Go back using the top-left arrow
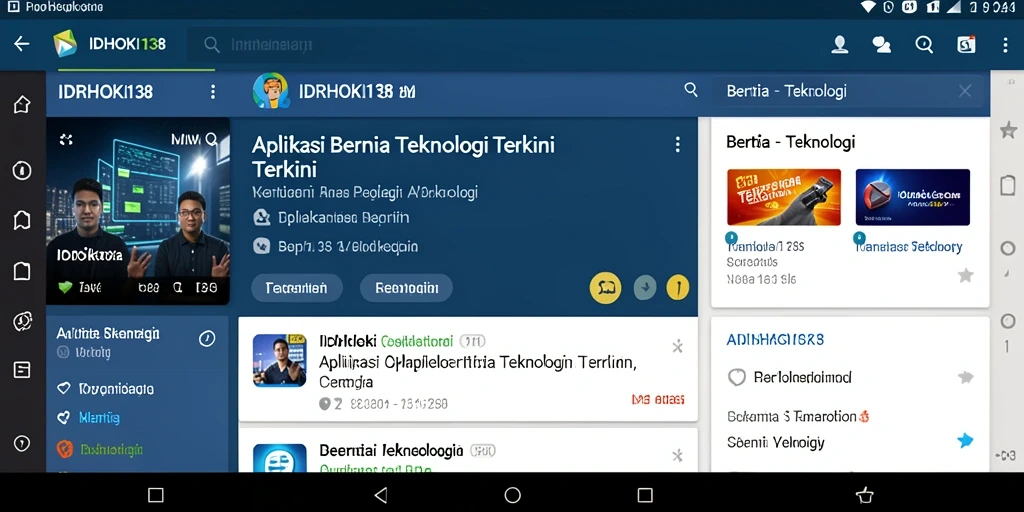 pos(22,44)
